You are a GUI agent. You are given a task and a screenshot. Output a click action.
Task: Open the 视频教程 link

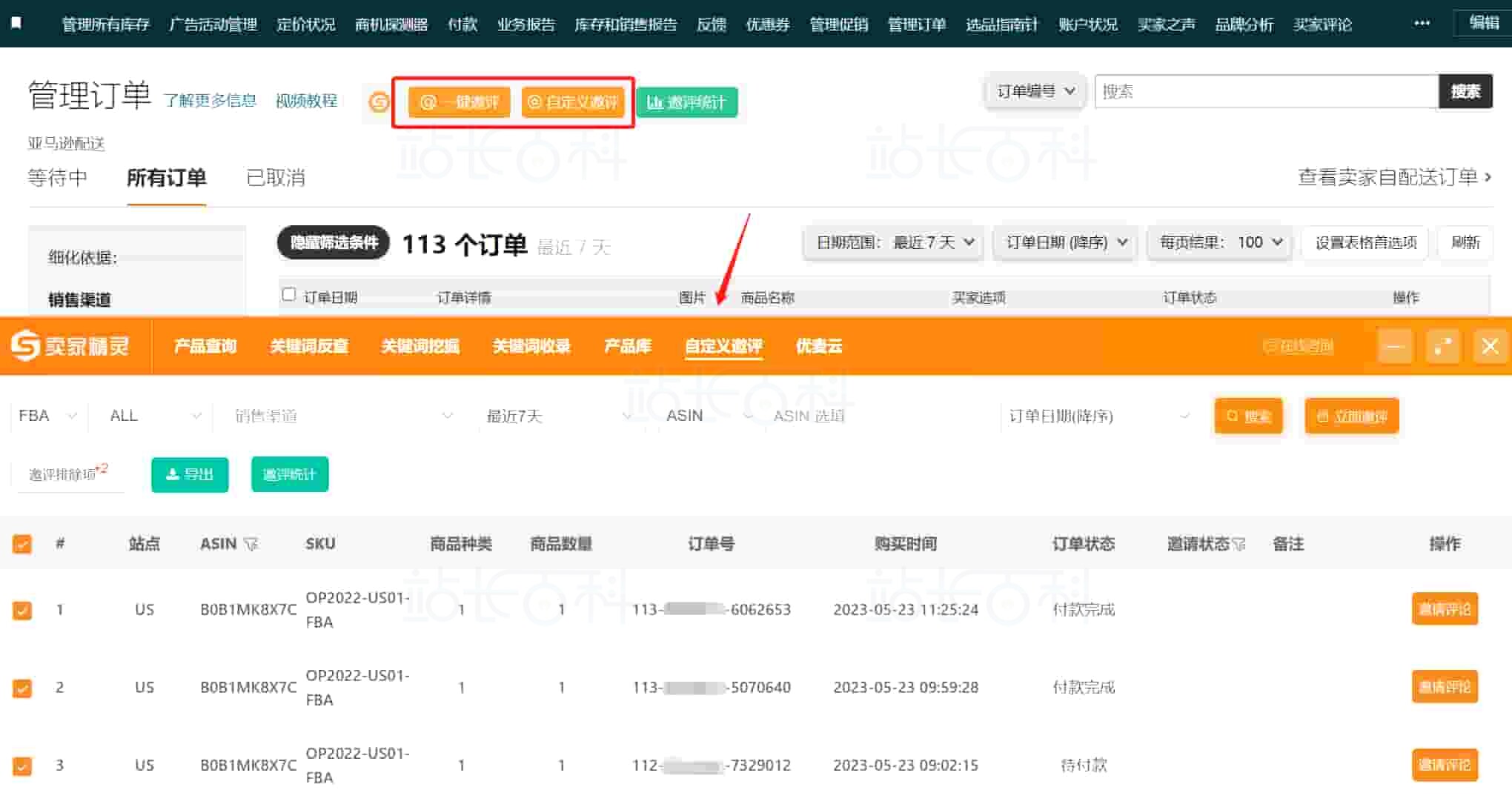(x=306, y=101)
